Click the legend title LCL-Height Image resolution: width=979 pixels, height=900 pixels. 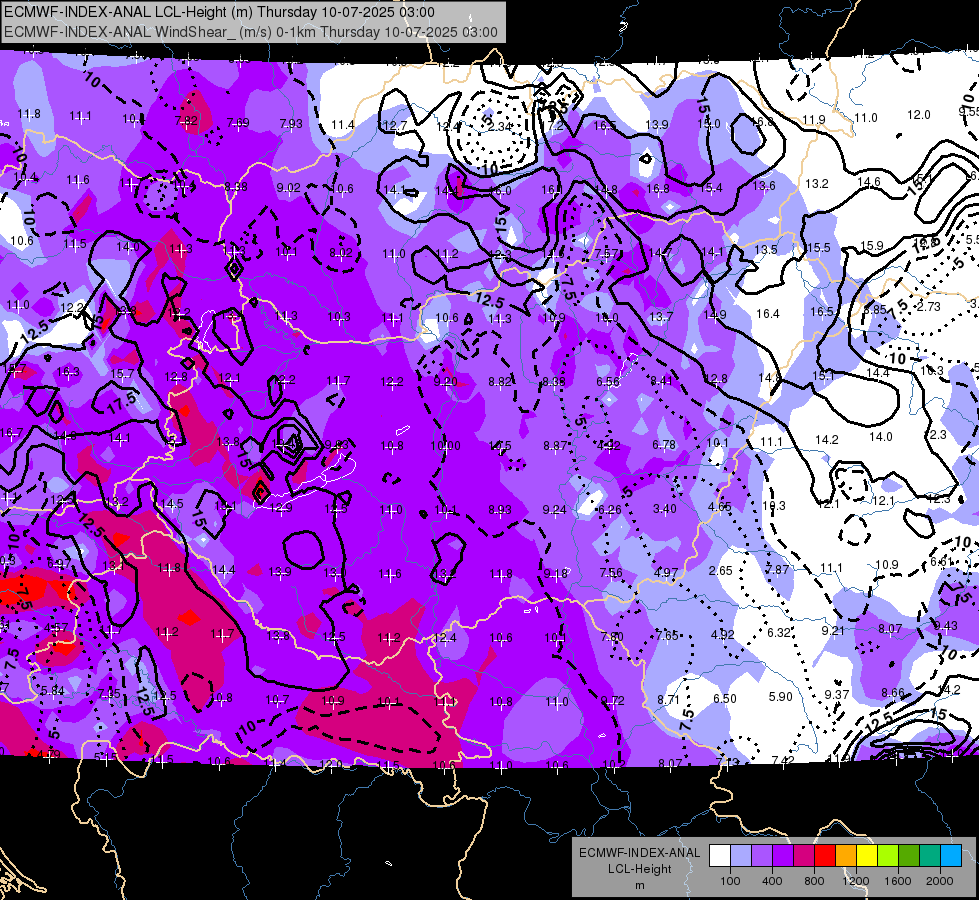tap(639, 869)
